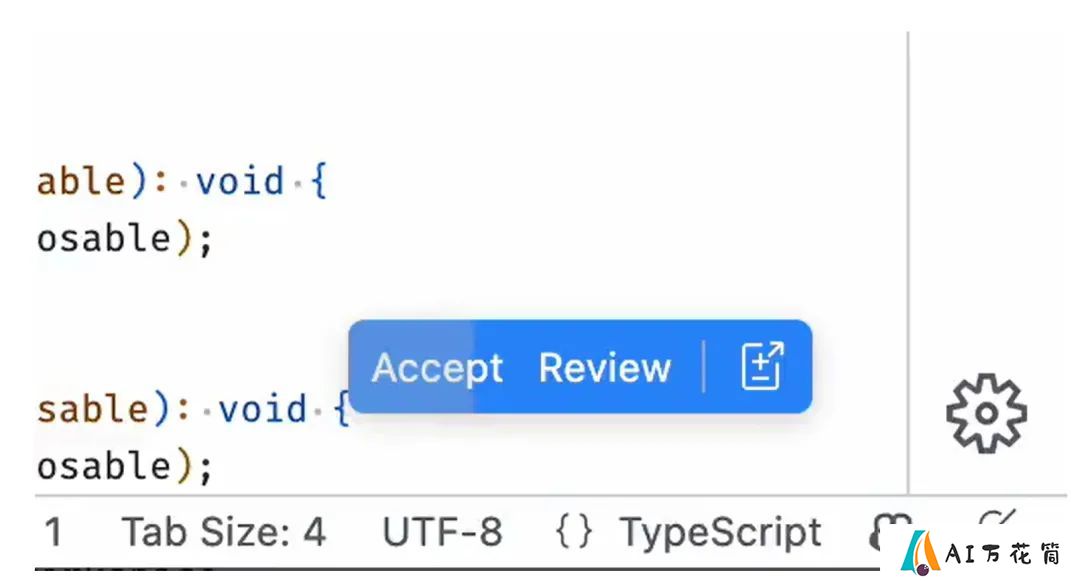Change the Tab Size: 4 indentation setting
The width and height of the screenshot is (1080, 581).
pyautogui.click(x=223, y=532)
